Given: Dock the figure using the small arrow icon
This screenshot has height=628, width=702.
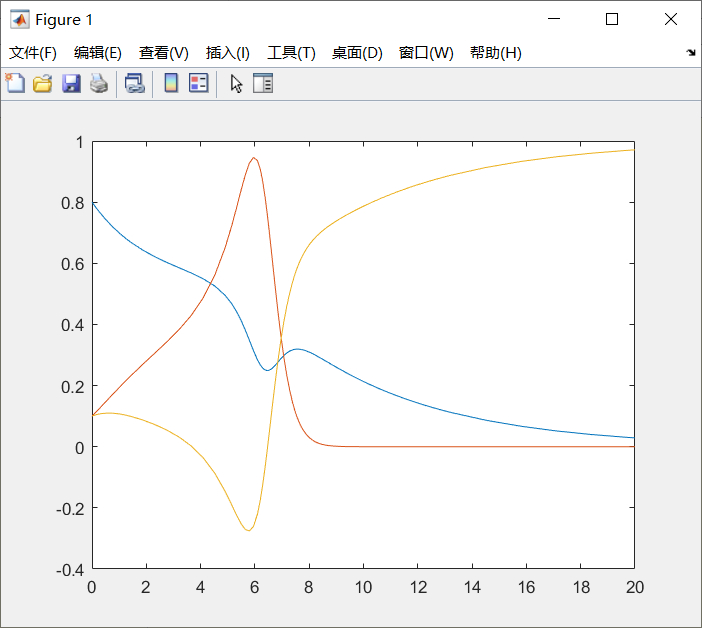Looking at the screenshot, I should [691, 53].
